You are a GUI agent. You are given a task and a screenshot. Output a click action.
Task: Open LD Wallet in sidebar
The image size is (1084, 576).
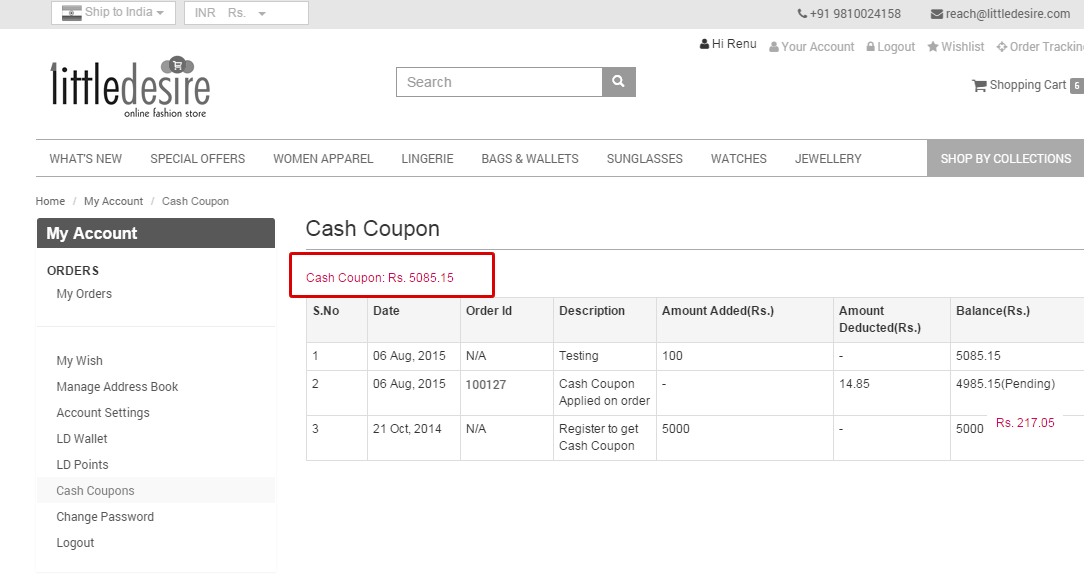(82, 438)
